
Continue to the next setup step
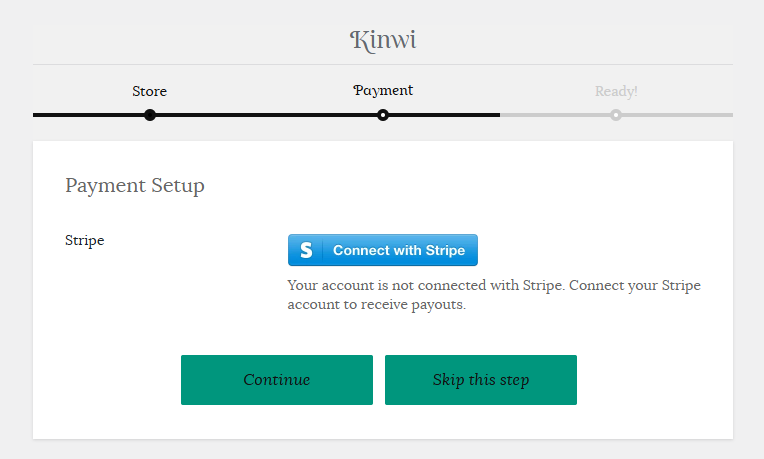277,380
